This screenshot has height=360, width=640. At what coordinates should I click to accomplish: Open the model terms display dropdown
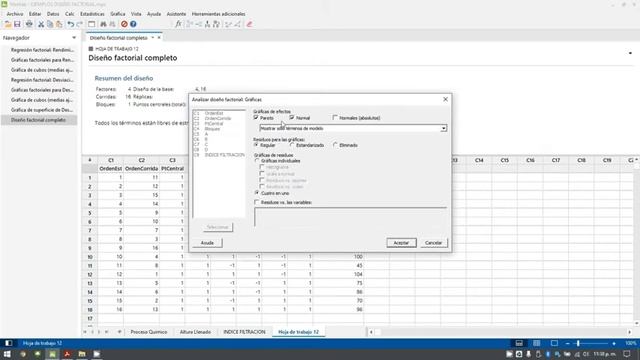pos(443,129)
